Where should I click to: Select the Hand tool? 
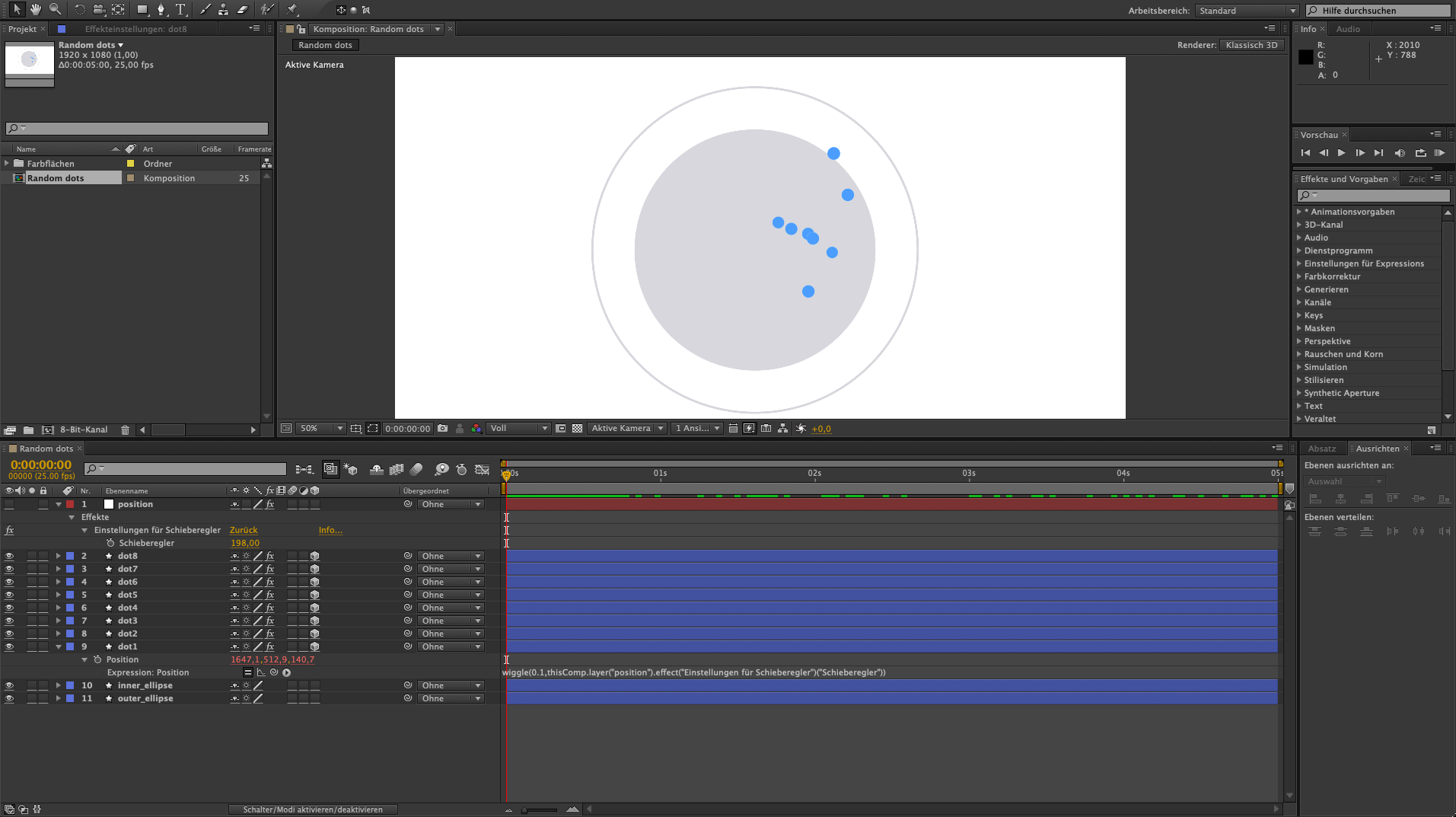pos(36,10)
